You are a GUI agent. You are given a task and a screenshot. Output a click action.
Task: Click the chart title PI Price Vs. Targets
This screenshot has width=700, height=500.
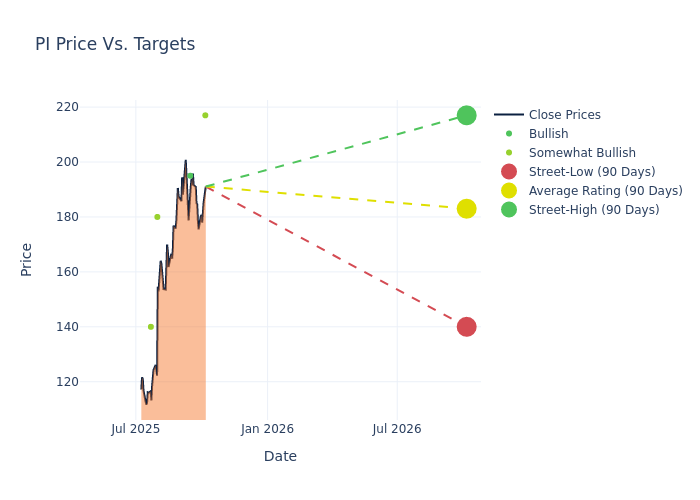(x=115, y=44)
